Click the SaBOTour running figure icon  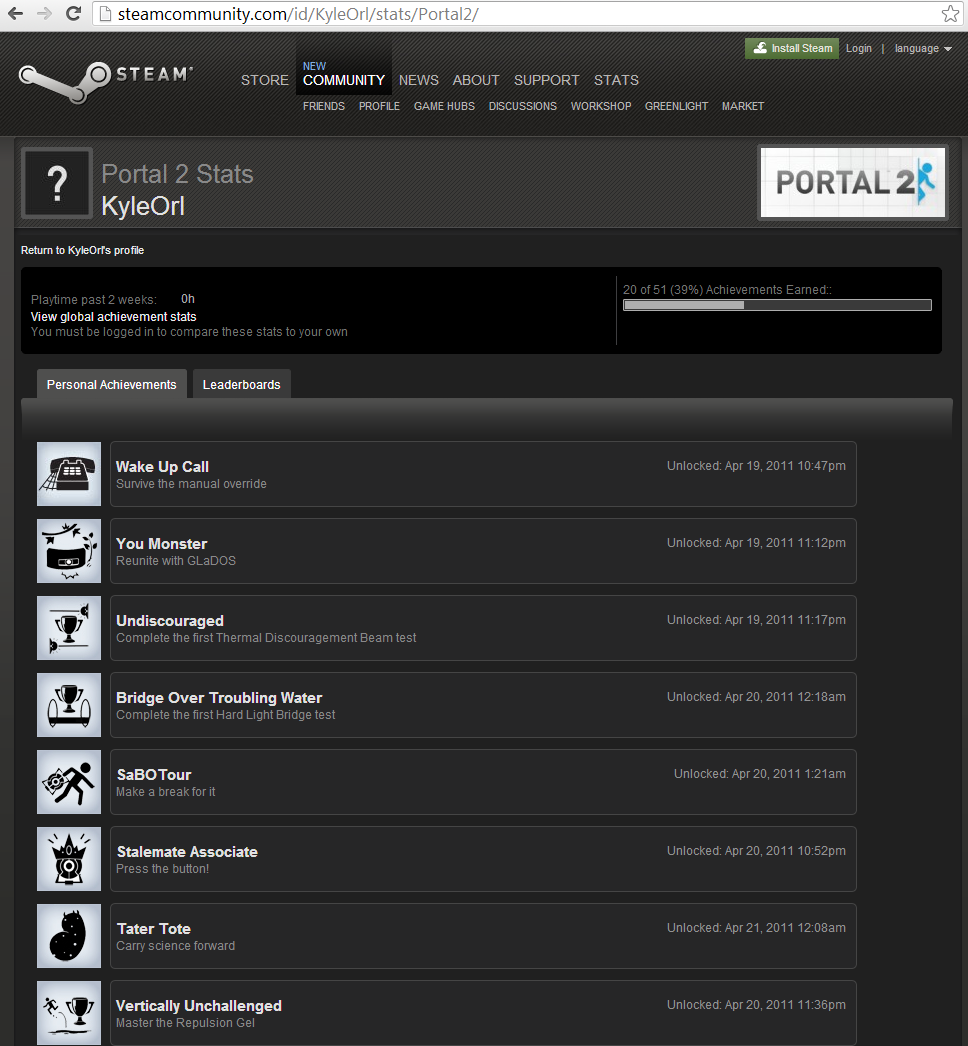(69, 782)
